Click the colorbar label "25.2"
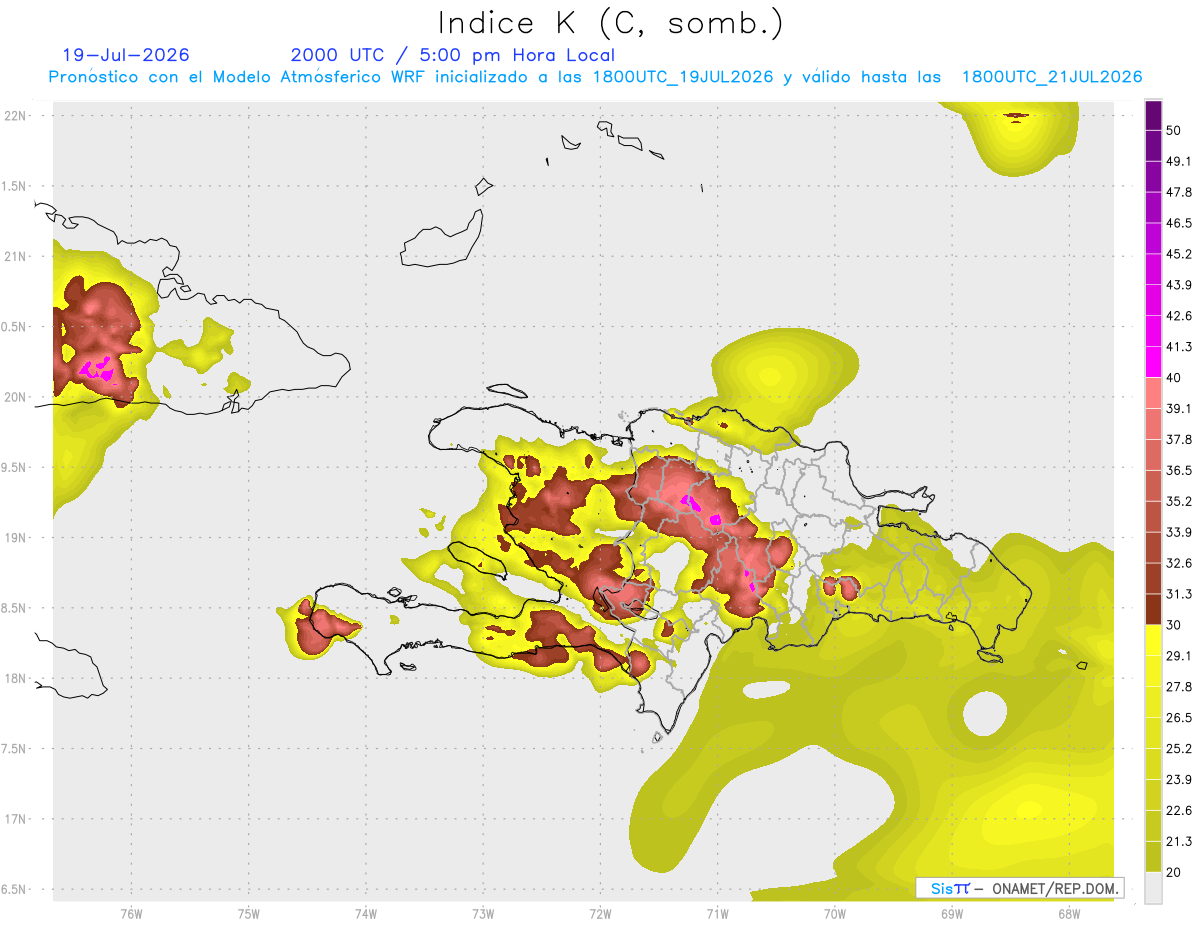Screen dimensions: 1200x927 tap(1179, 749)
